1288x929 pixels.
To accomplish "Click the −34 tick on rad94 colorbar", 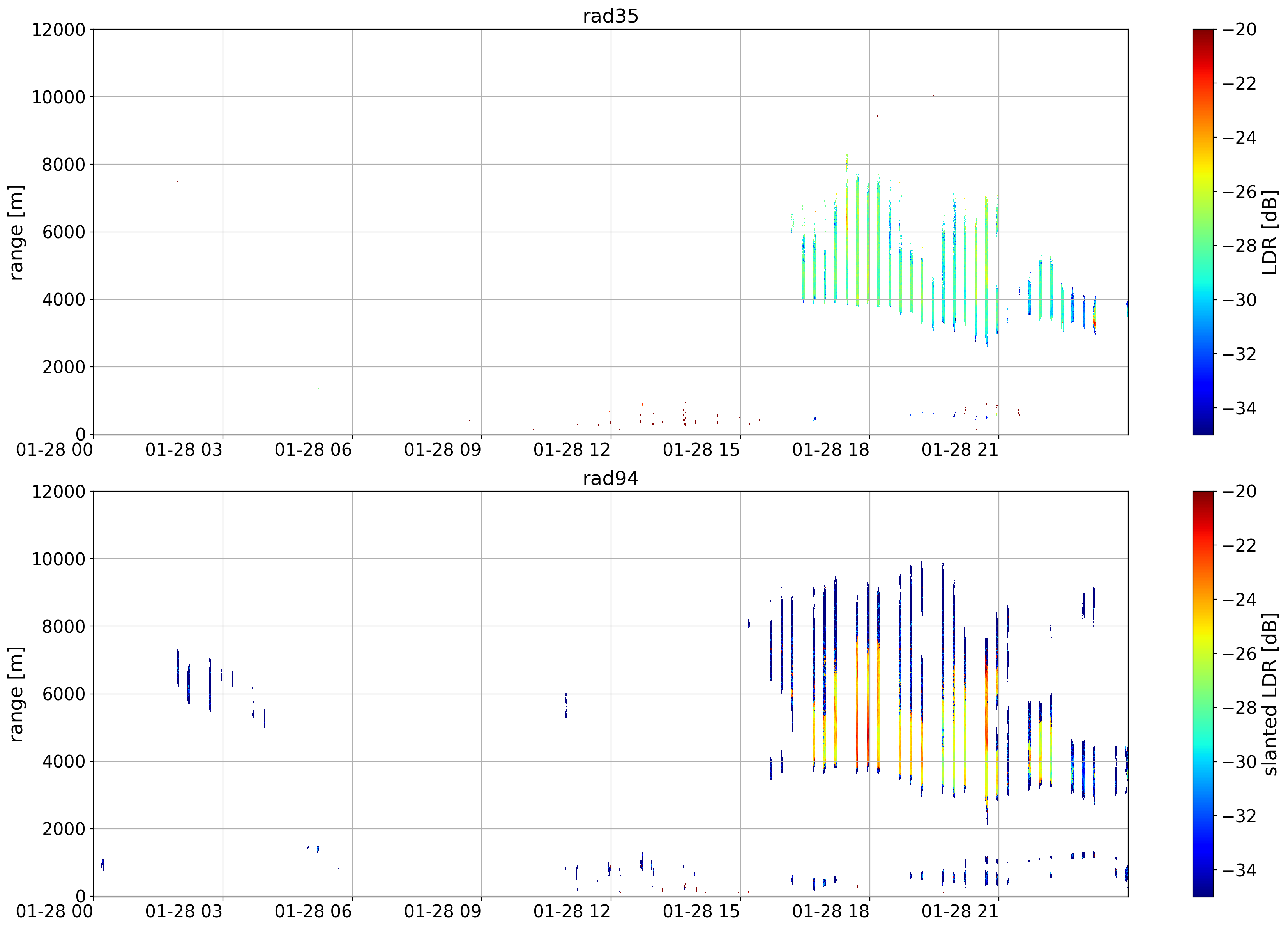I will (1239, 870).
